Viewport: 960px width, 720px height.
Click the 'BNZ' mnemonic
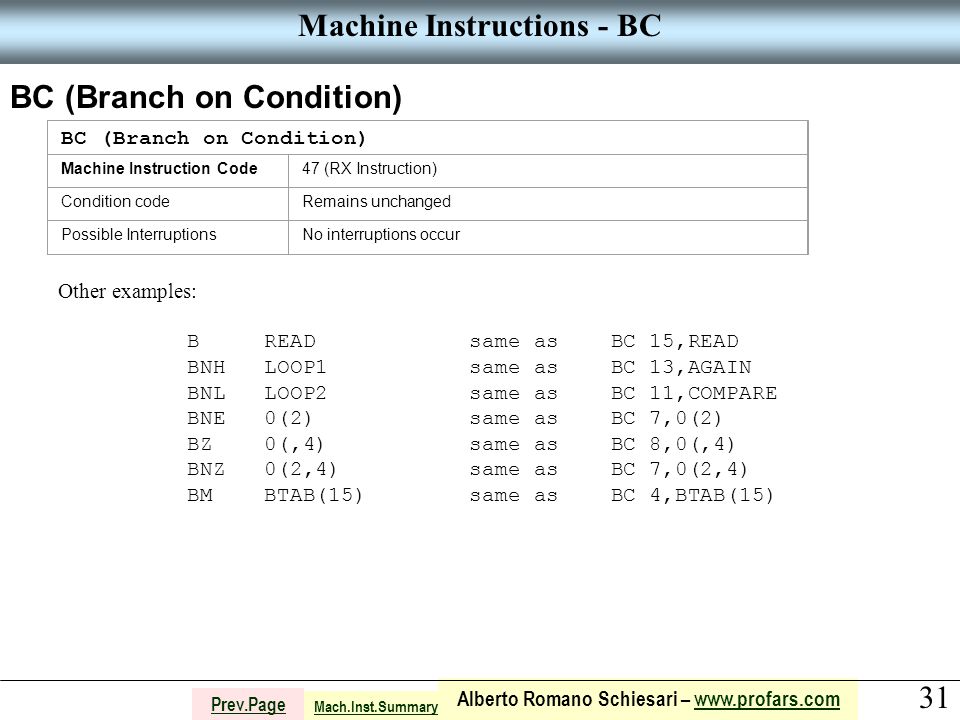[206, 469]
